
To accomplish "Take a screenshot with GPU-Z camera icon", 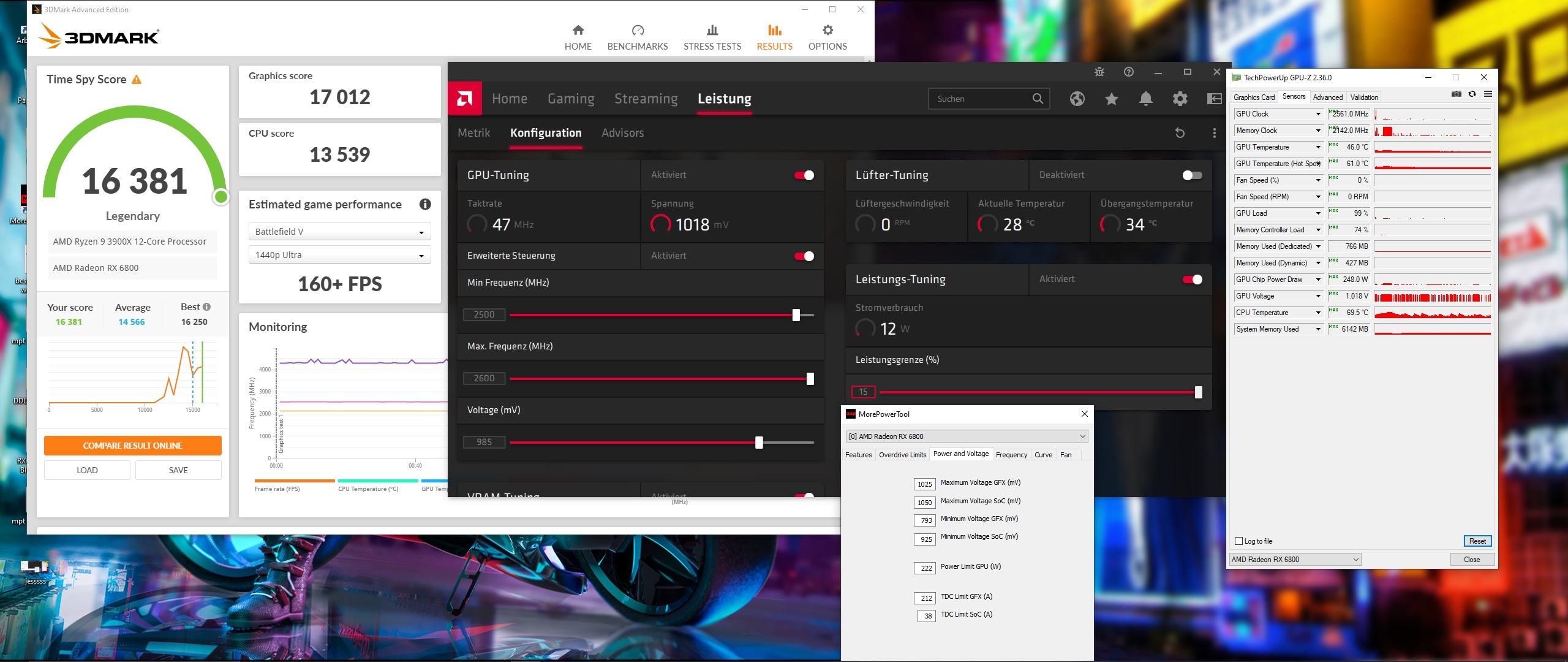I will coord(1457,94).
